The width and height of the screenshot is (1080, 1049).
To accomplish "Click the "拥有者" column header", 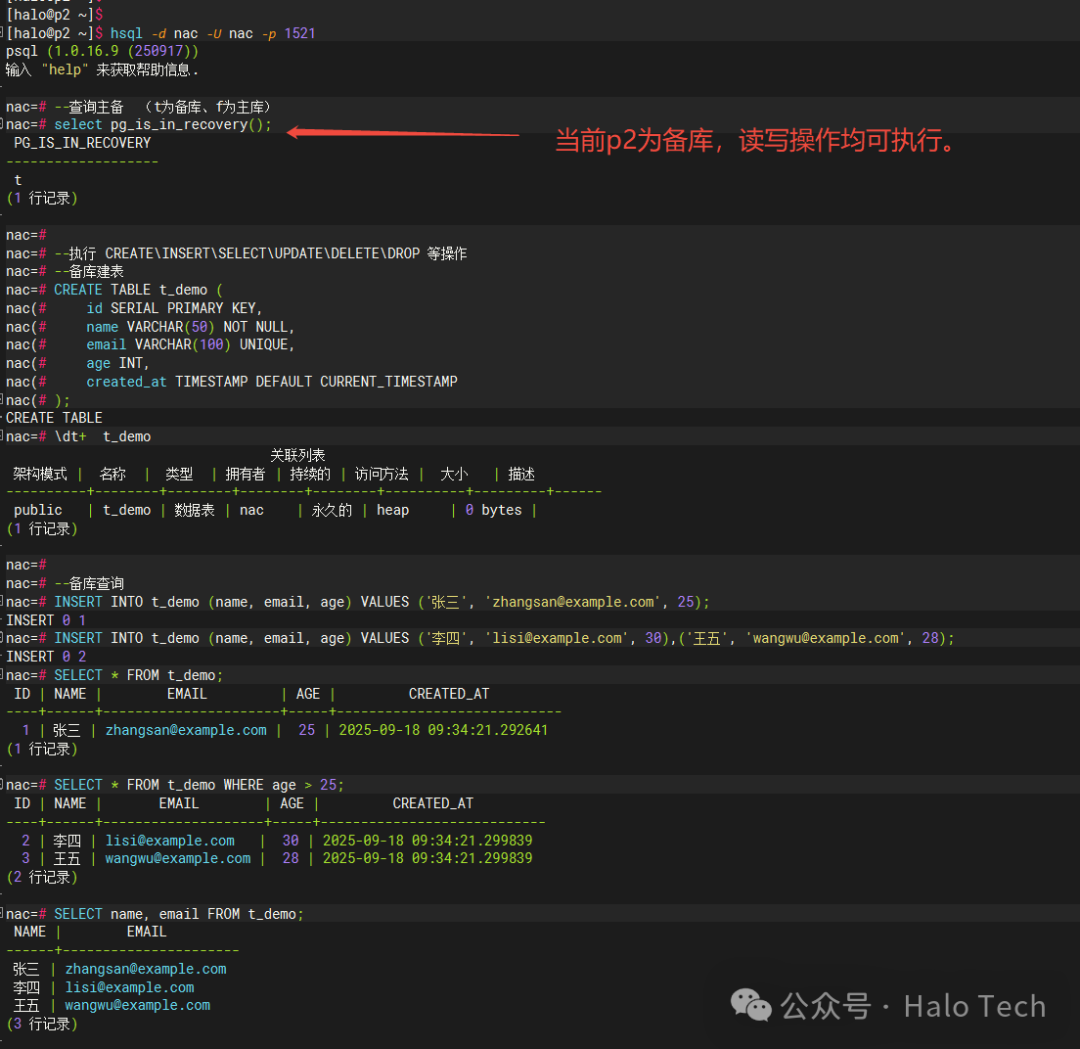I will pos(245,474).
